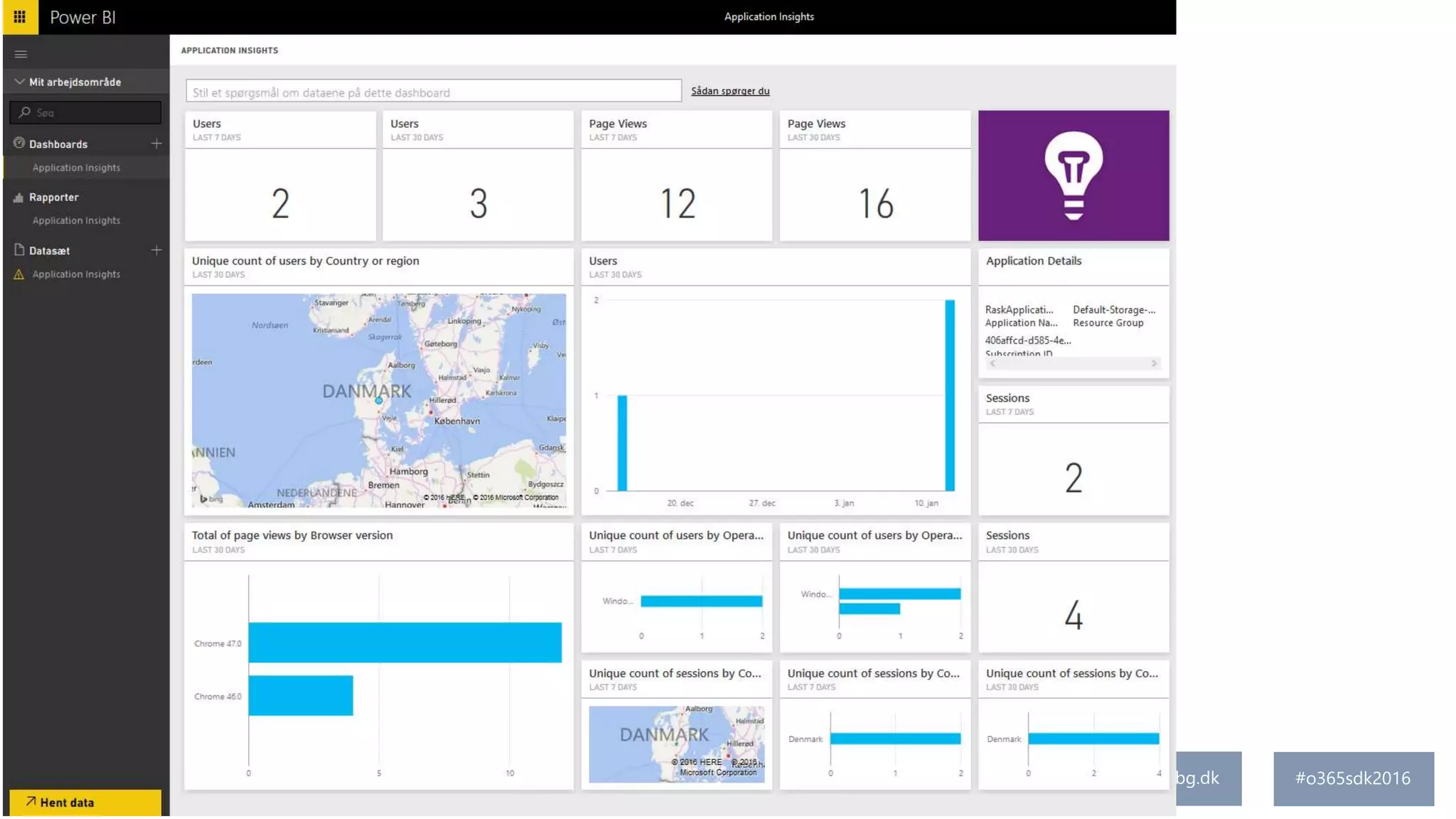The width and height of the screenshot is (1456, 819).
Task: Click scroll left arrow in Application Details
Action: [x=992, y=363]
